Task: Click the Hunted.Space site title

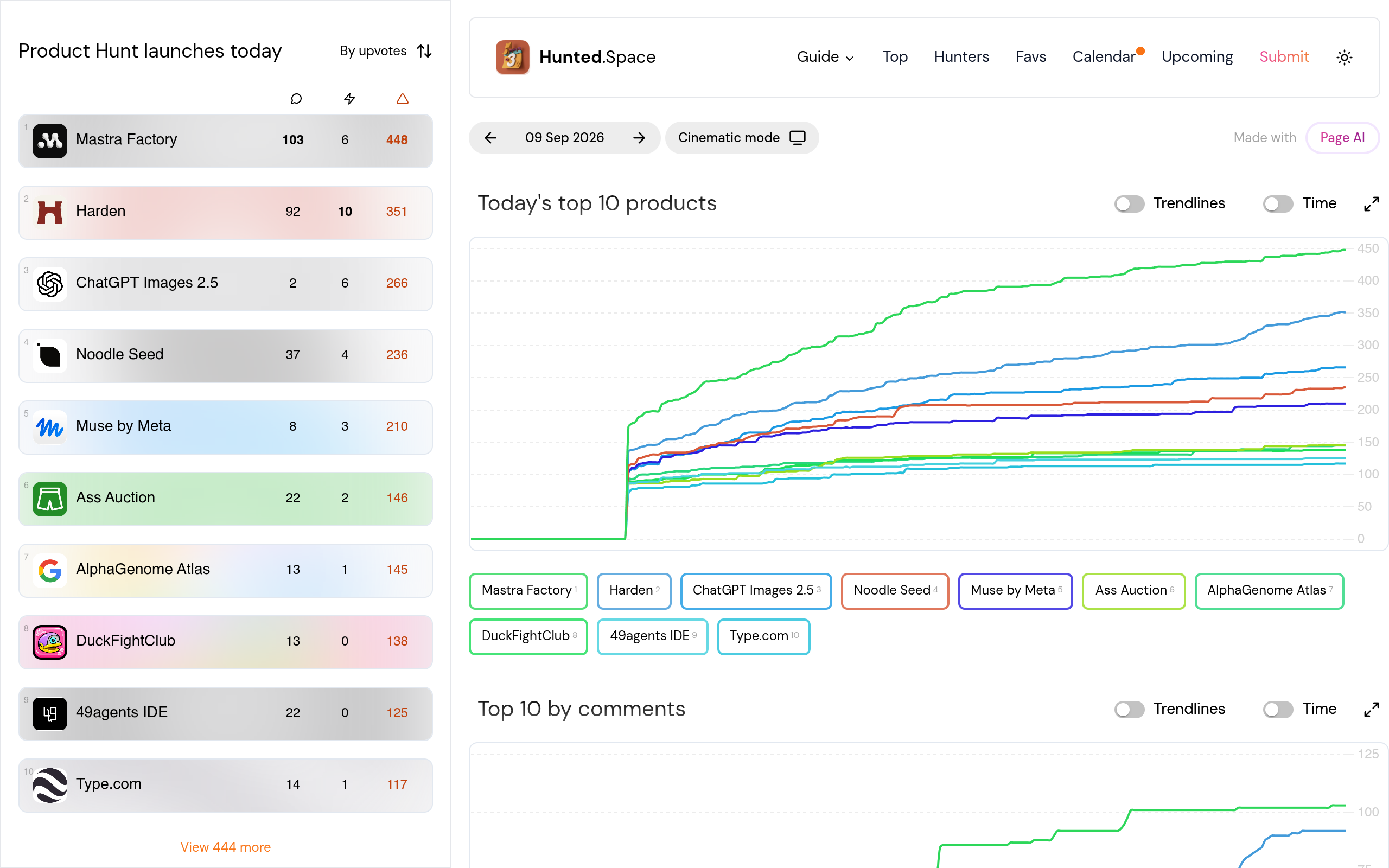Action: [x=597, y=57]
